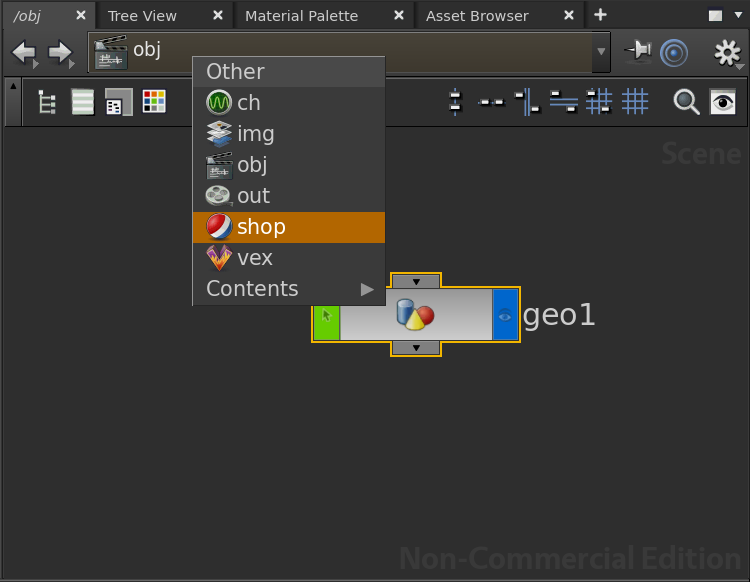750x582 pixels.
Task: Toggle the geo1 green selectable flag
Action: coord(326,315)
